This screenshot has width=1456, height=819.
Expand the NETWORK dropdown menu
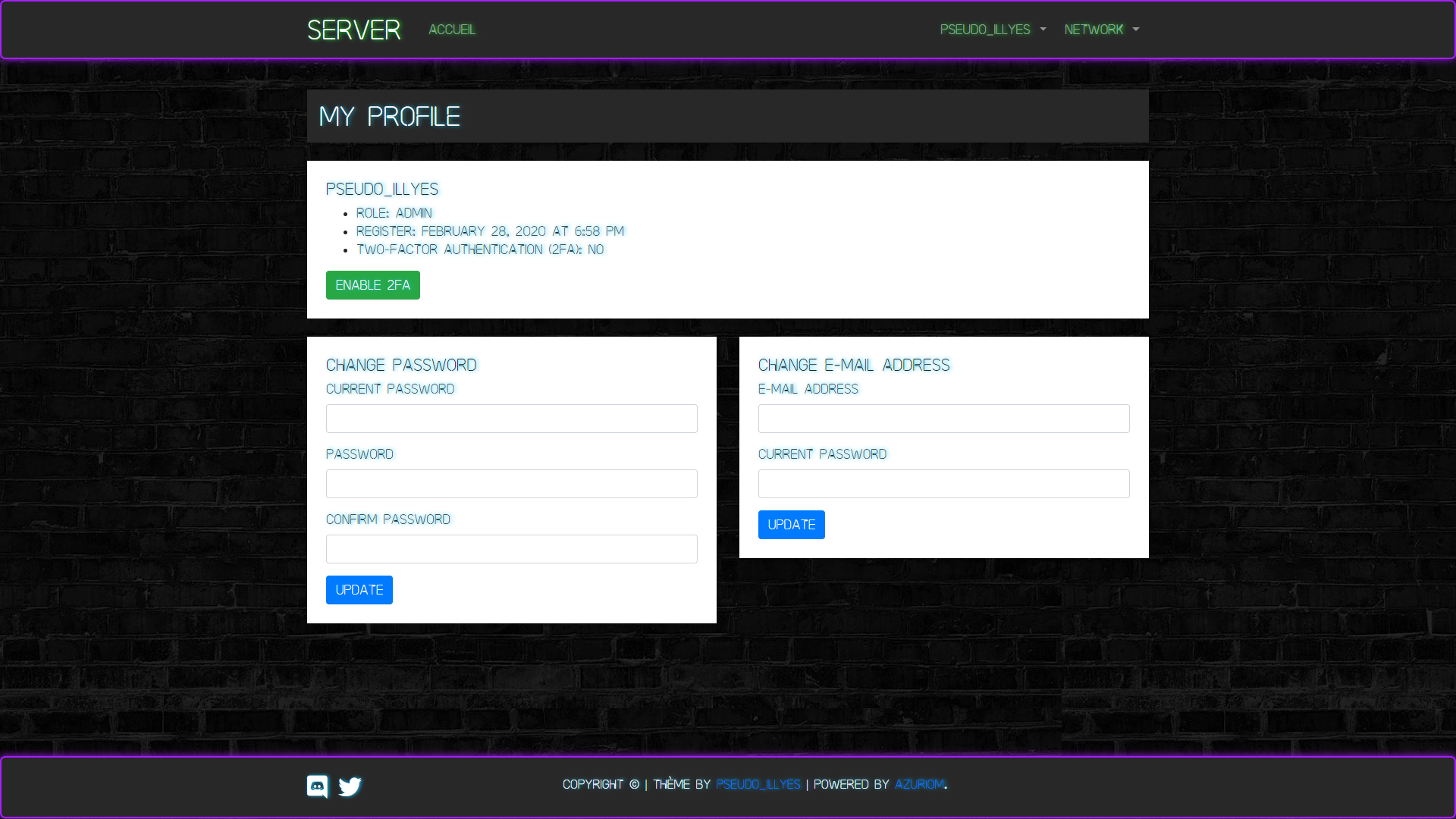point(1101,30)
